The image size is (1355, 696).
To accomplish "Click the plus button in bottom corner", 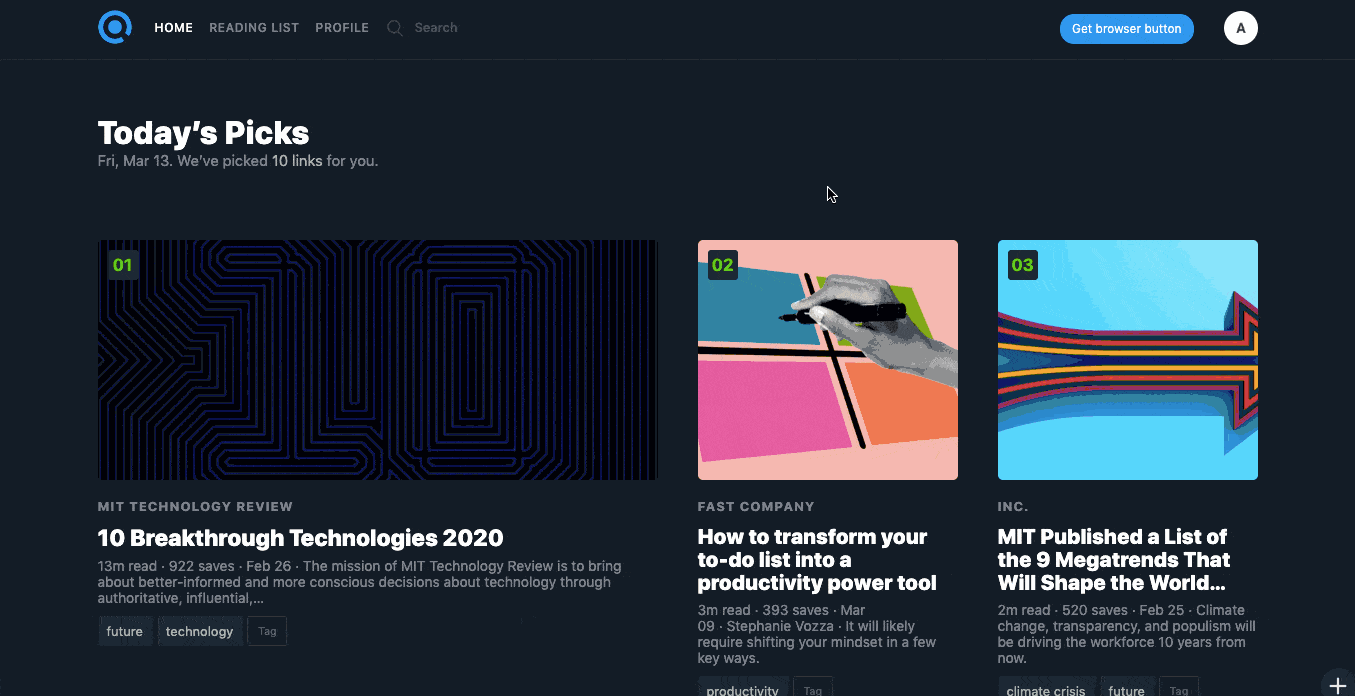I will (1338, 686).
